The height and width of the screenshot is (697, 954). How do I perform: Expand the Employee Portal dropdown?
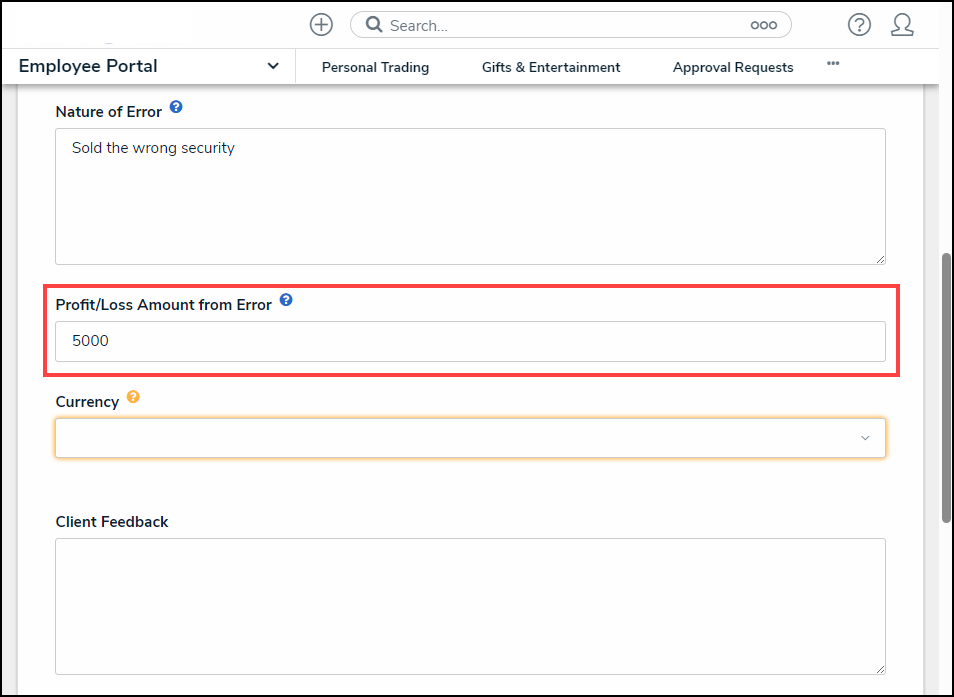[273, 67]
